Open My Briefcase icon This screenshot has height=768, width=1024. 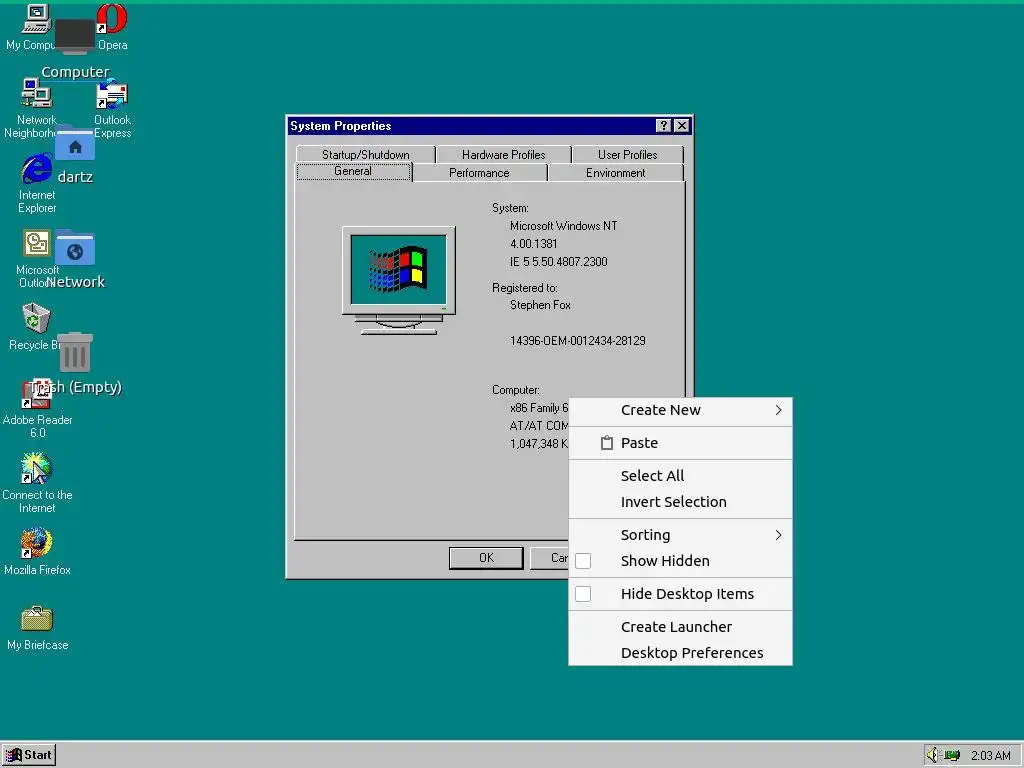point(37,618)
